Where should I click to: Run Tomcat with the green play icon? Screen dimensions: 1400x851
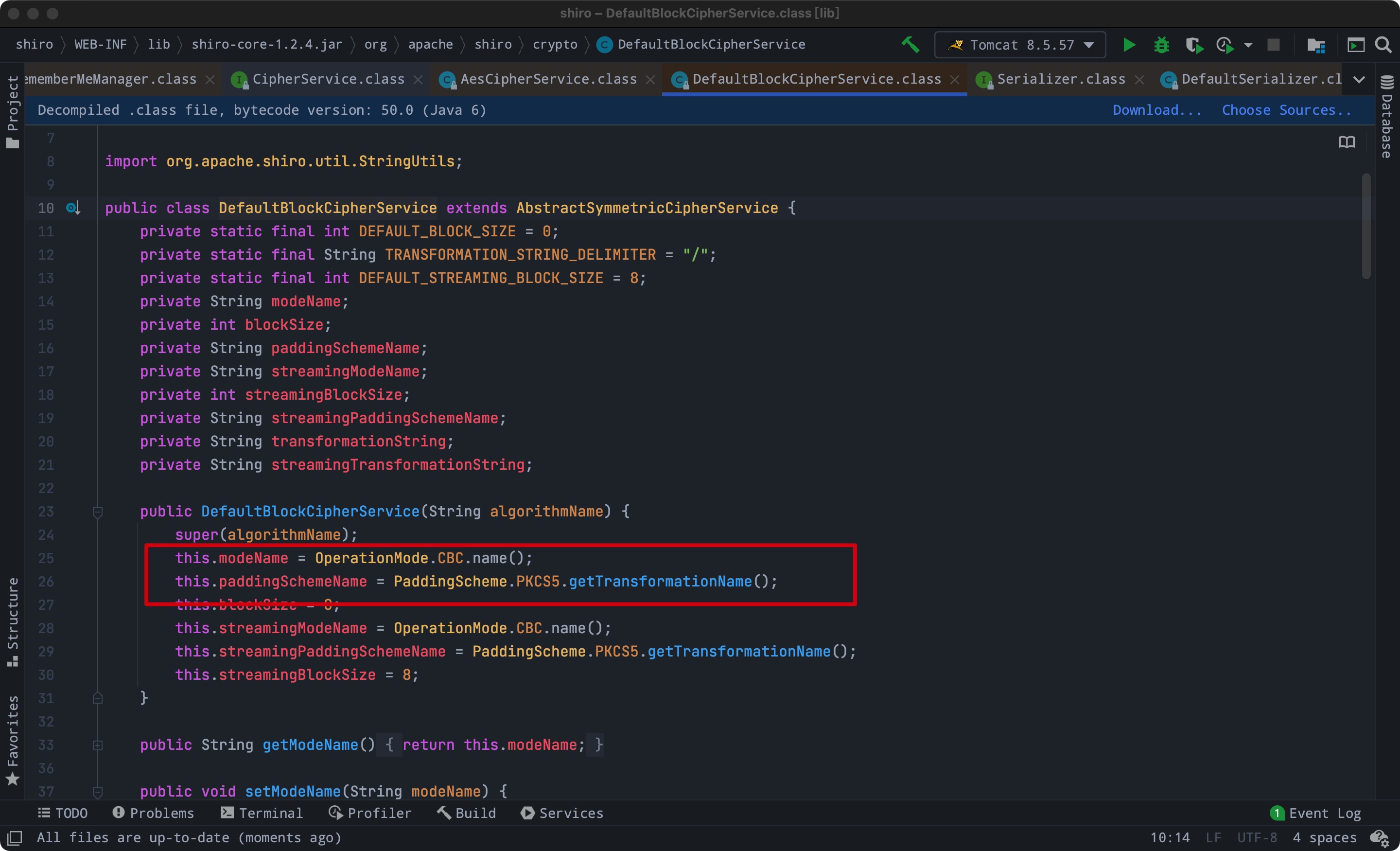(1128, 44)
